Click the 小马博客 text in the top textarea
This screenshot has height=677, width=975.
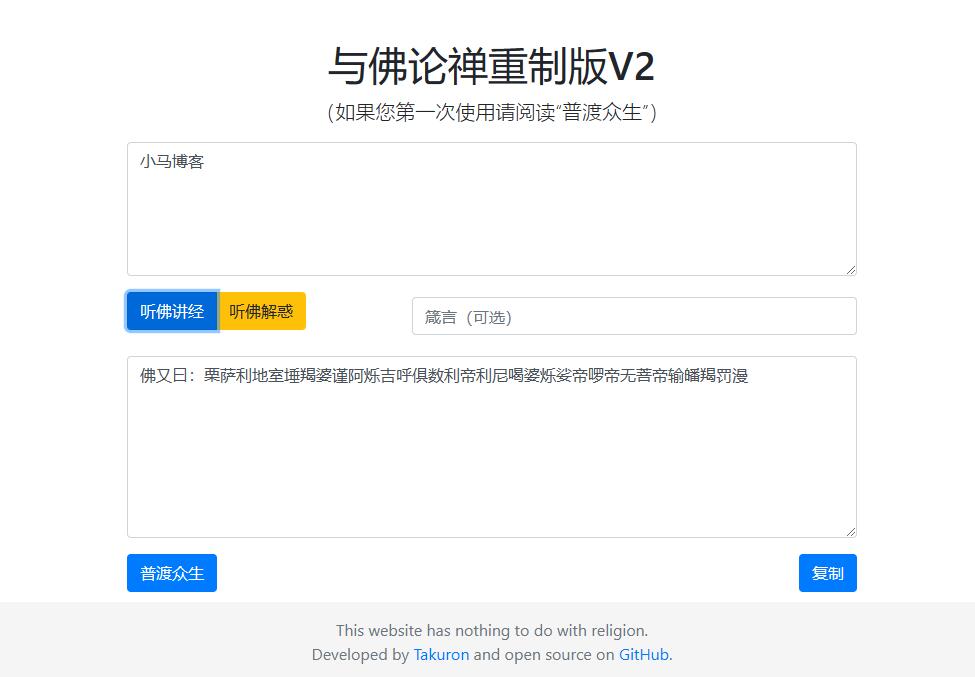click(x=172, y=162)
